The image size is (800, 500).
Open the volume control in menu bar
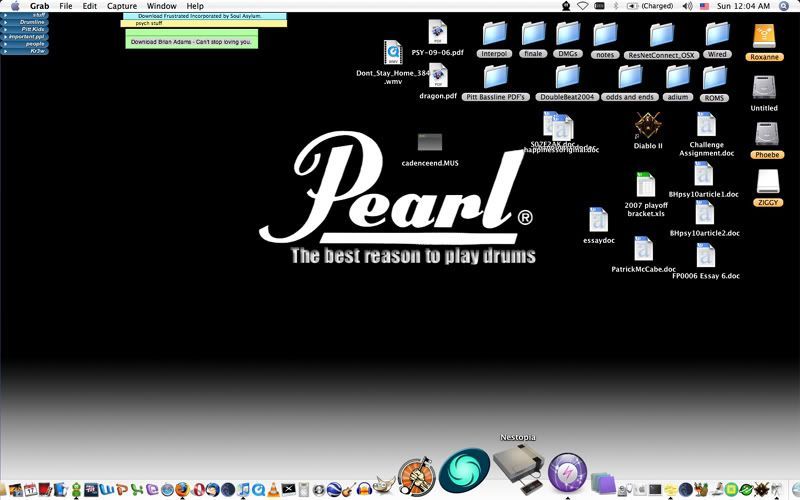pos(687,6)
